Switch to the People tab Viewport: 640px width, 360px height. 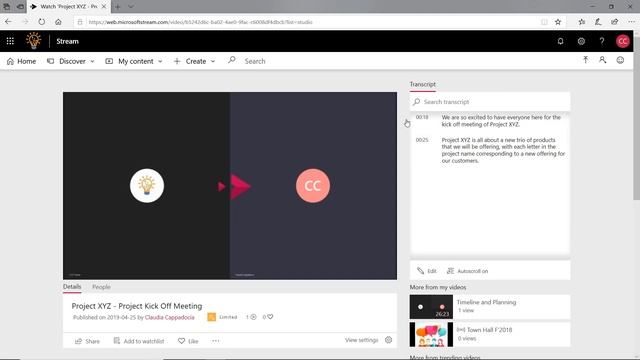[101, 287]
